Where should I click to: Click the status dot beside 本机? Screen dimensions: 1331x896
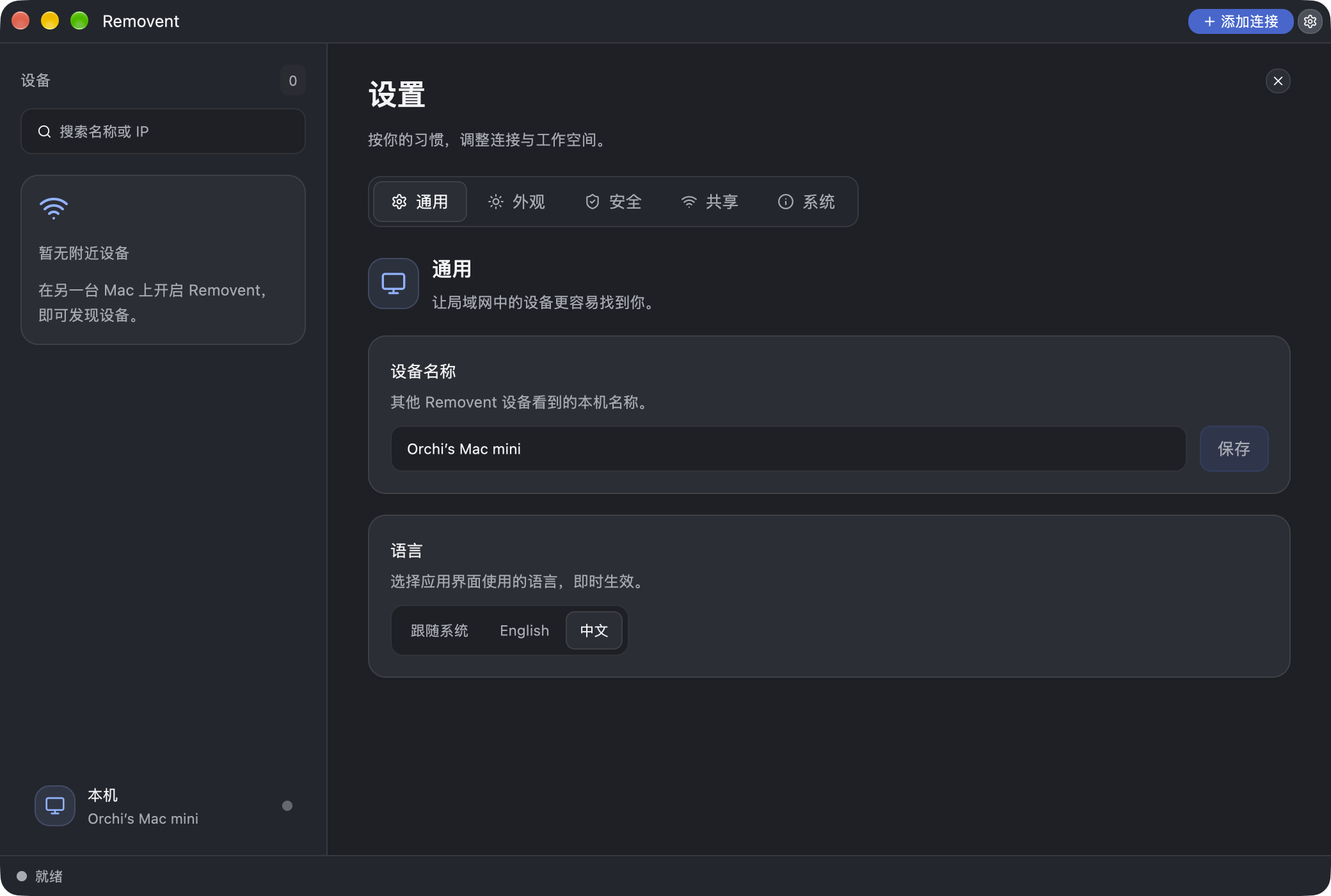pos(287,806)
